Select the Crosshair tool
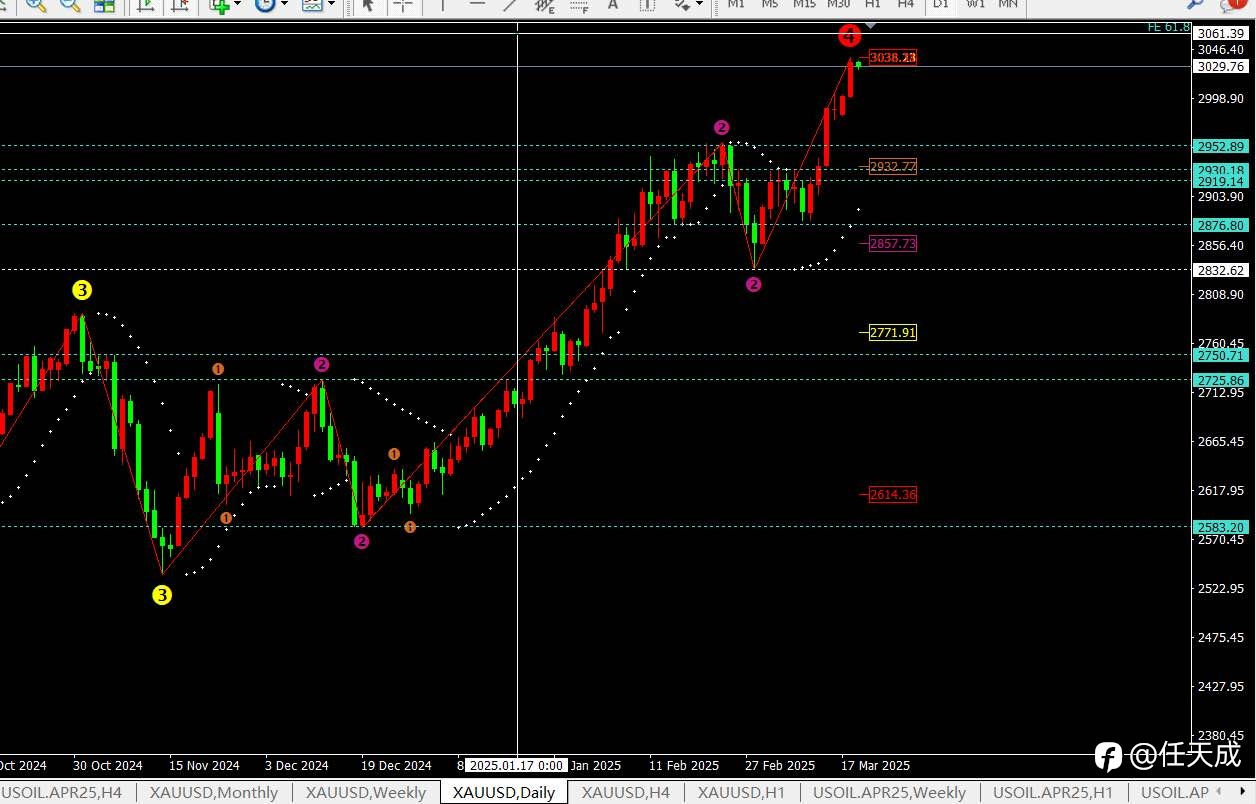The image size is (1256, 804). click(x=403, y=5)
